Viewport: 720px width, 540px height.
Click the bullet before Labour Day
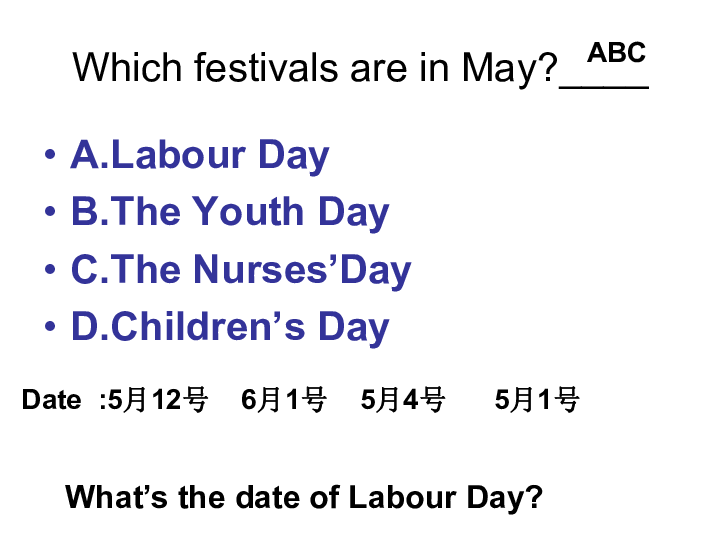click(x=50, y=154)
